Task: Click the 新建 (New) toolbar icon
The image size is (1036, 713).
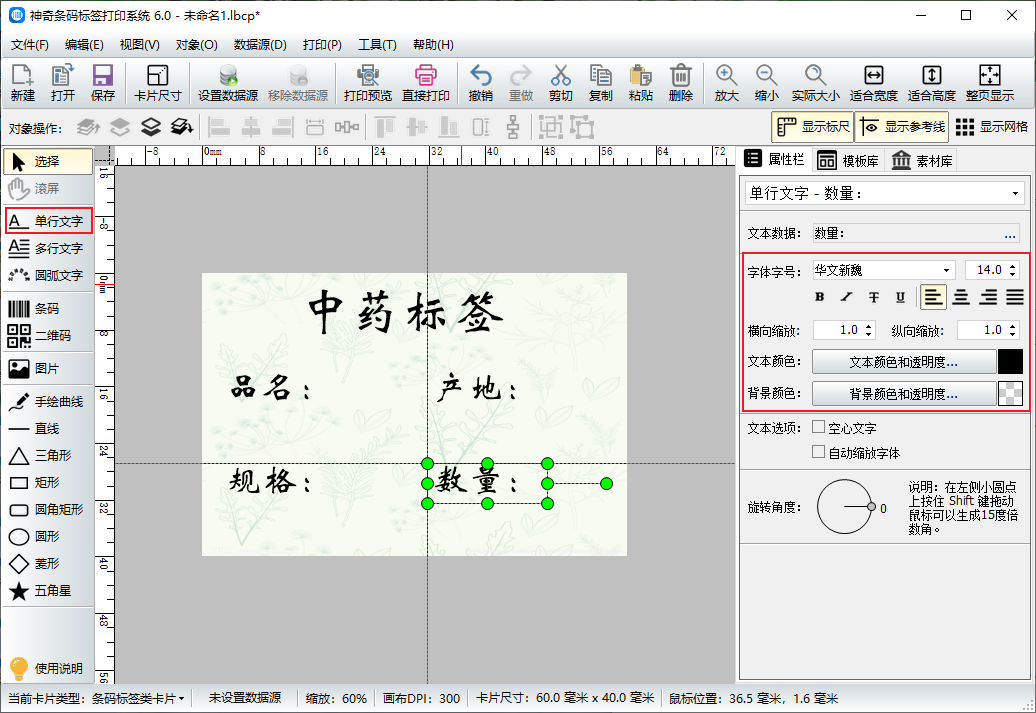Action: pos(22,83)
